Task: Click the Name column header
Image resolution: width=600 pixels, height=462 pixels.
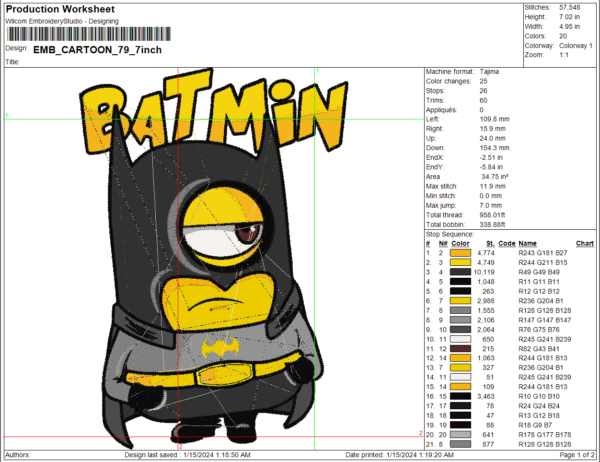Action: click(526, 243)
